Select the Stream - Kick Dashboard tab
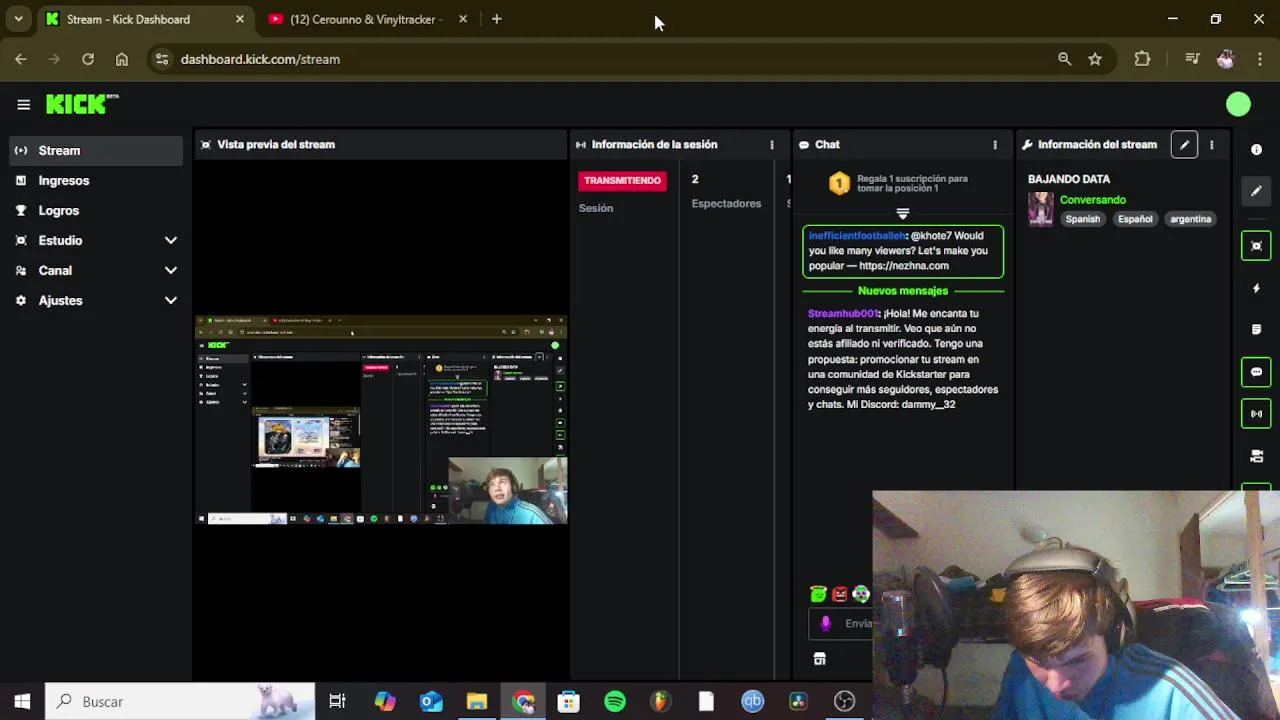The image size is (1280, 720). coord(145,19)
